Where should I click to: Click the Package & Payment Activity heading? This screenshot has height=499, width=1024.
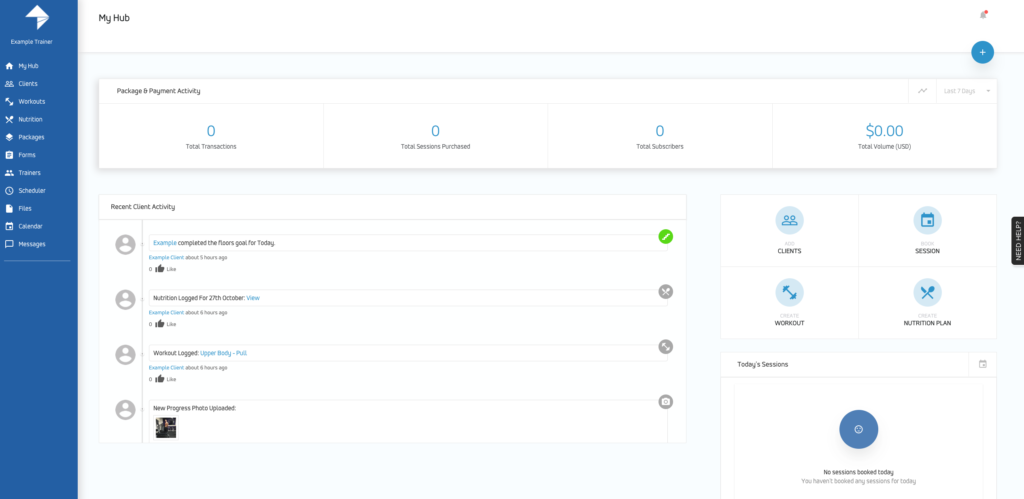pos(159,91)
